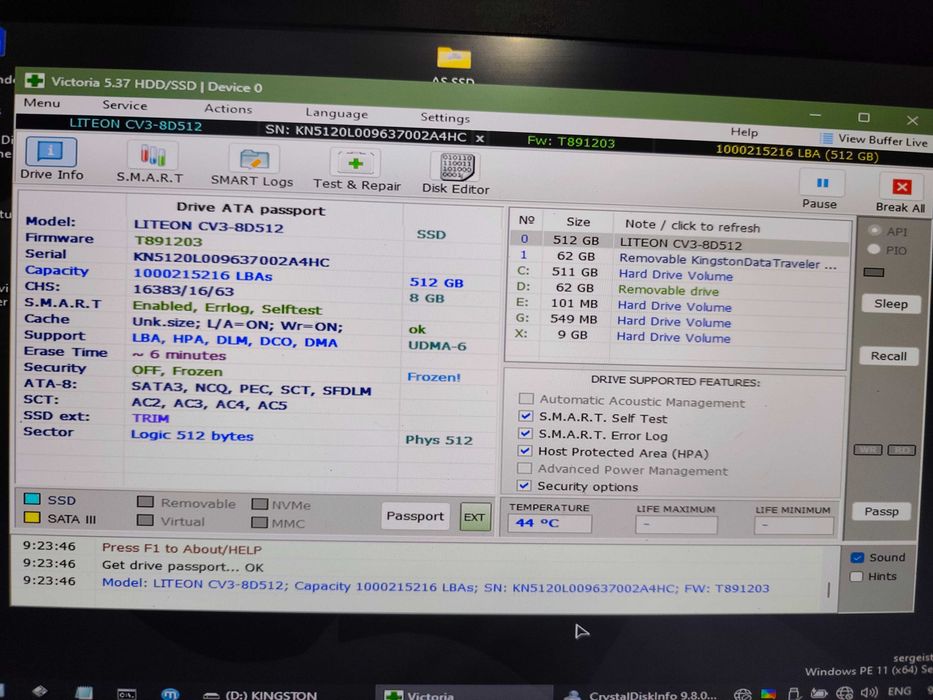Image resolution: width=933 pixels, height=700 pixels.
Task: Click the Passp button
Action: [881, 511]
